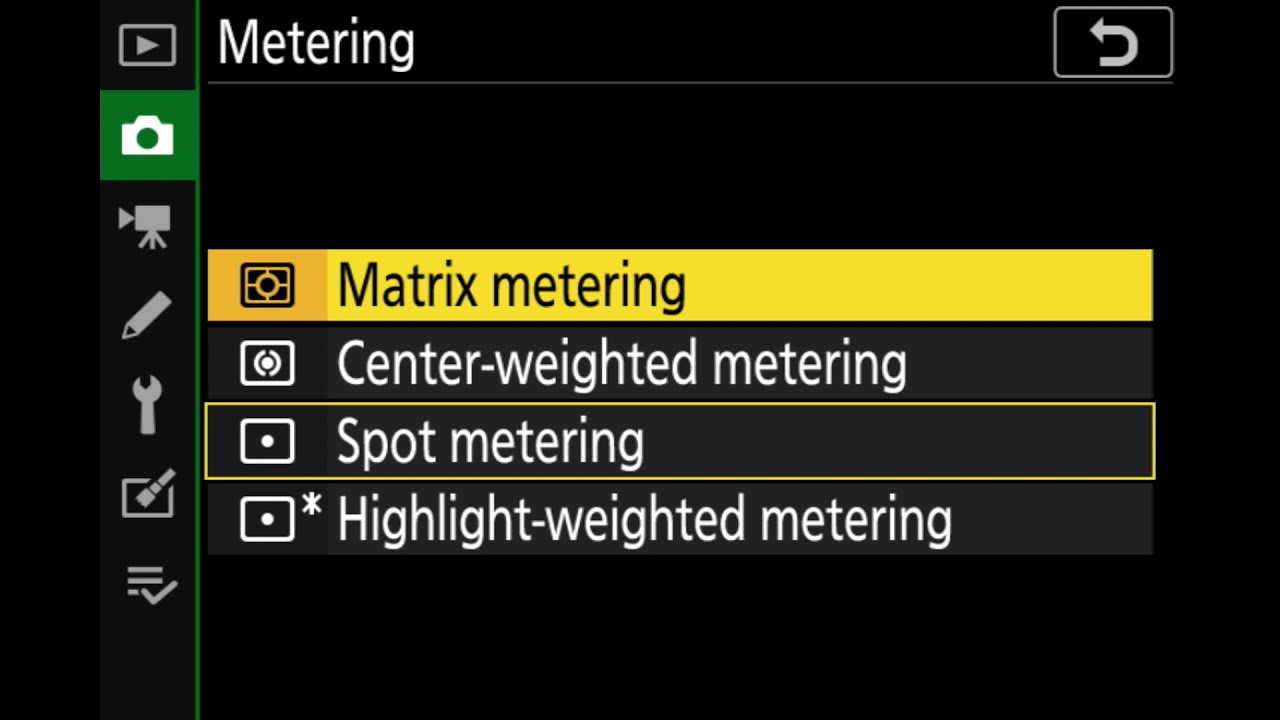Select the Photo Shooting camera icon
The image size is (1280, 720).
click(x=148, y=136)
